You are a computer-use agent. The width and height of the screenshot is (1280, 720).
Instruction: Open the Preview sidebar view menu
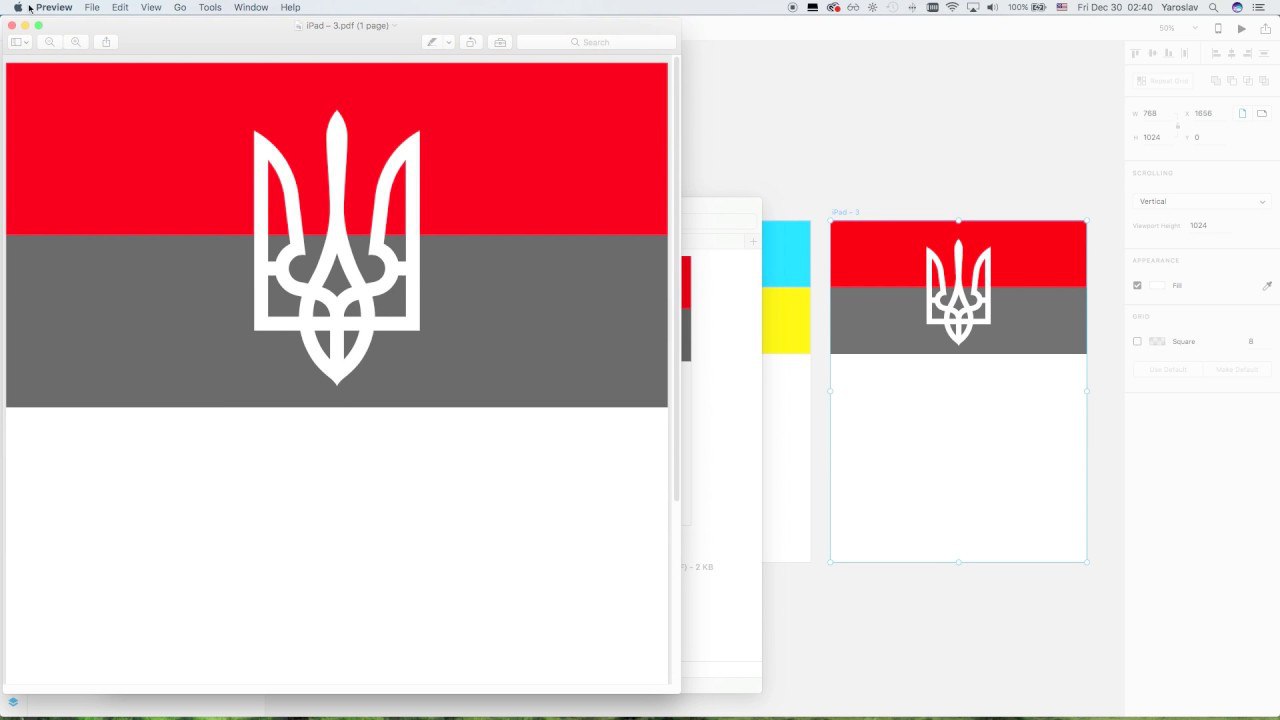pyautogui.click(x=19, y=42)
